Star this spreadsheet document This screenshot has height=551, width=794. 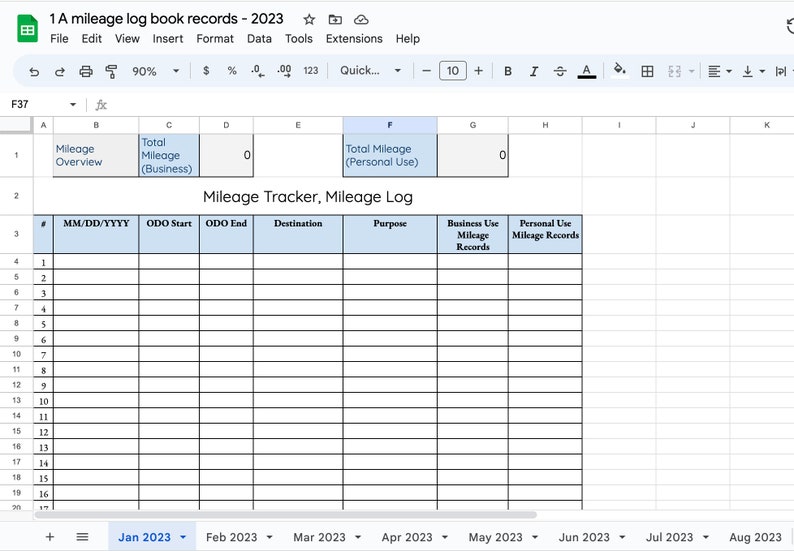coord(309,20)
